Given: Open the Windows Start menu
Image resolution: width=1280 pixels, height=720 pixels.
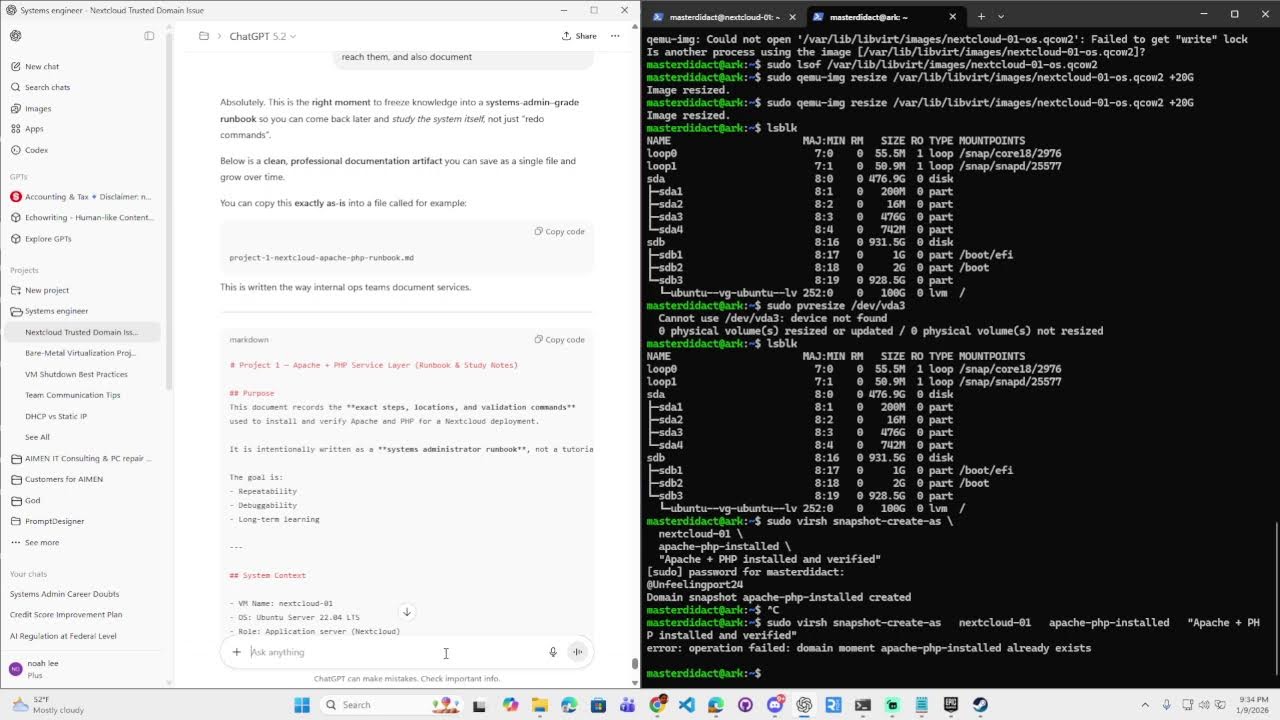Looking at the screenshot, I should pyautogui.click(x=302, y=705).
